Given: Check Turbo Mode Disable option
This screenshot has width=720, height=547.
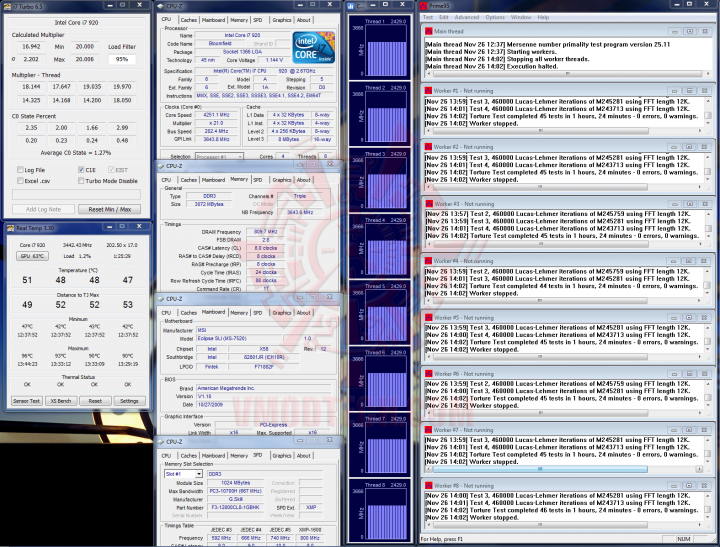Looking at the screenshot, I should tap(81, 181).
